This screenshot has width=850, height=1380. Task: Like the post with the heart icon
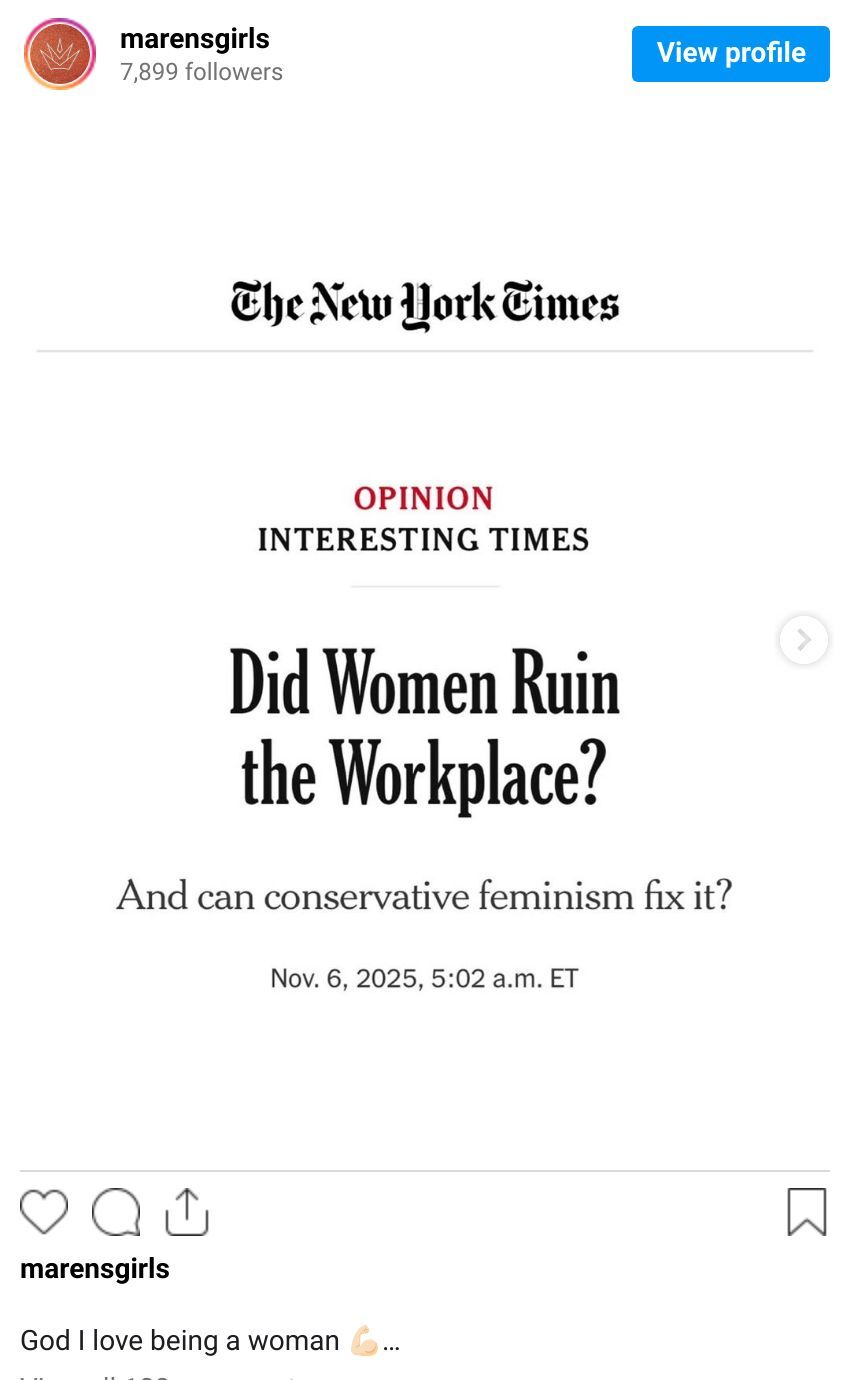(x=44, y=1212)
